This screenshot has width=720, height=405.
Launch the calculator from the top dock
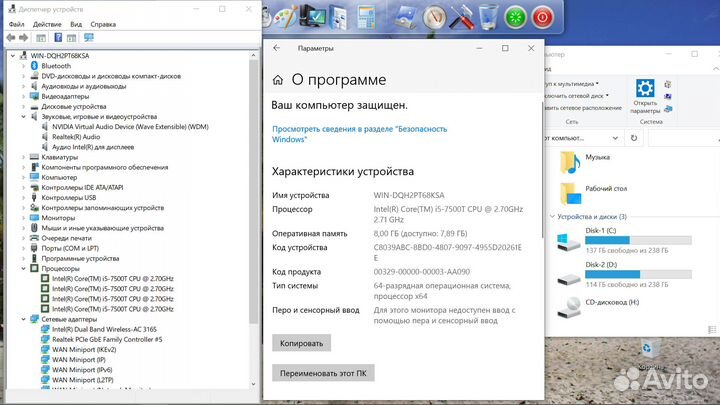[366, 17]
